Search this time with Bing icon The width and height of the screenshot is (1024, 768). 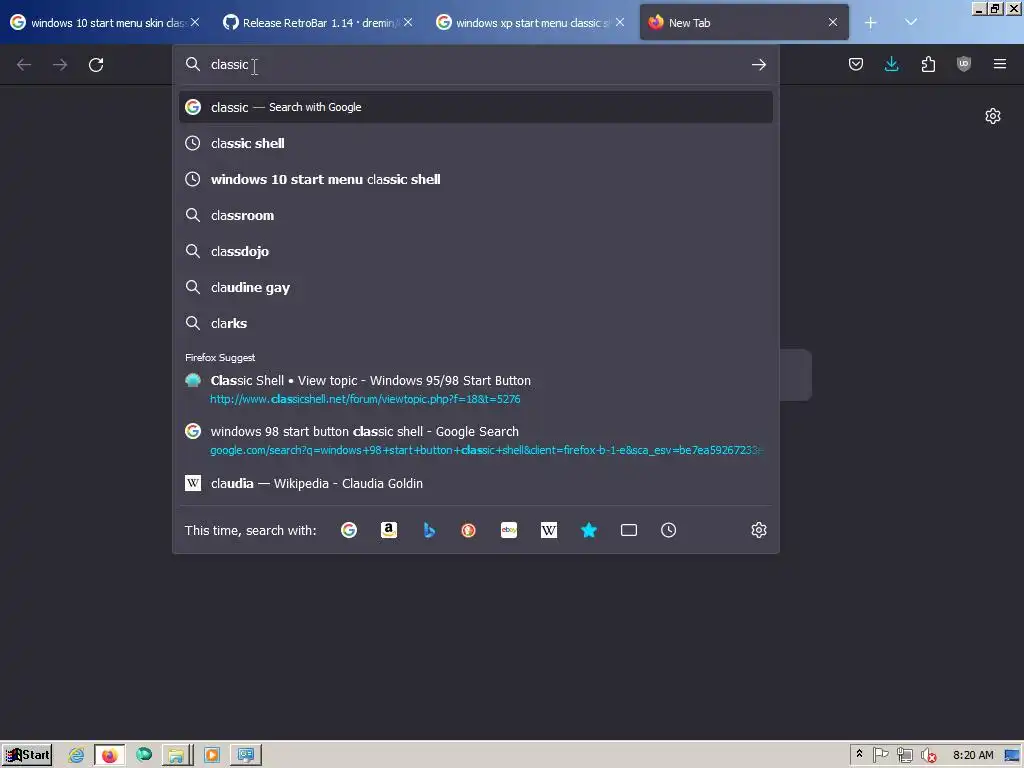(x=429, y=530)
